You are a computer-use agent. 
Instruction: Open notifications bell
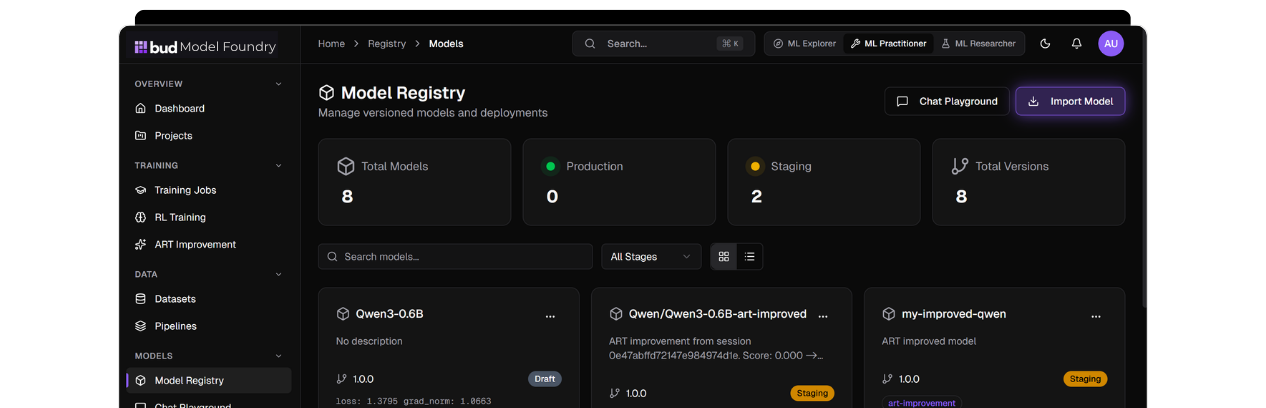pos(1077,44)
